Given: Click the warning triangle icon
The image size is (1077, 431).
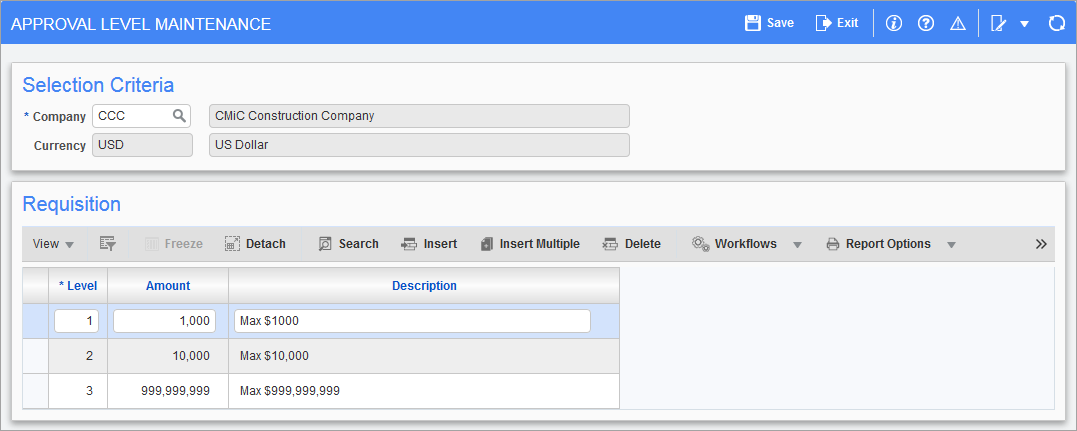Looking at the screenshot, I should click(957, 23).
